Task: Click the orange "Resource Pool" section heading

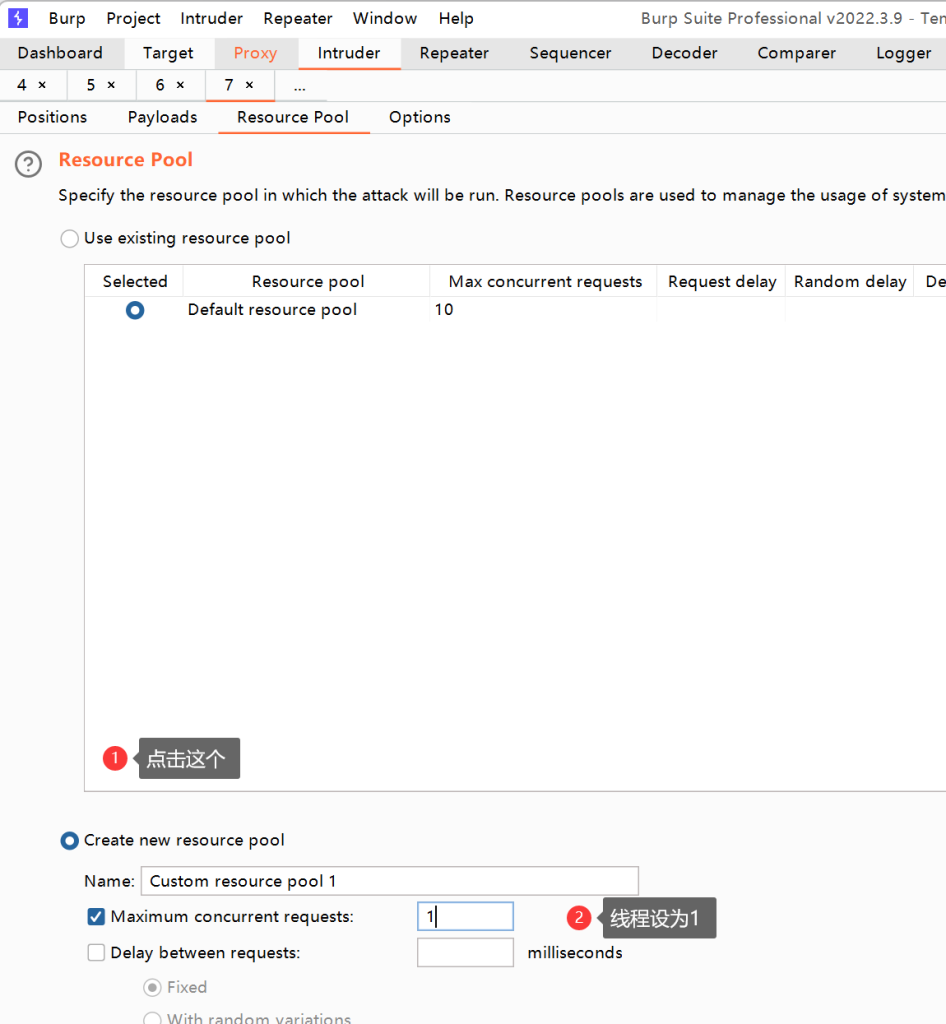Action: coord(125,160)
